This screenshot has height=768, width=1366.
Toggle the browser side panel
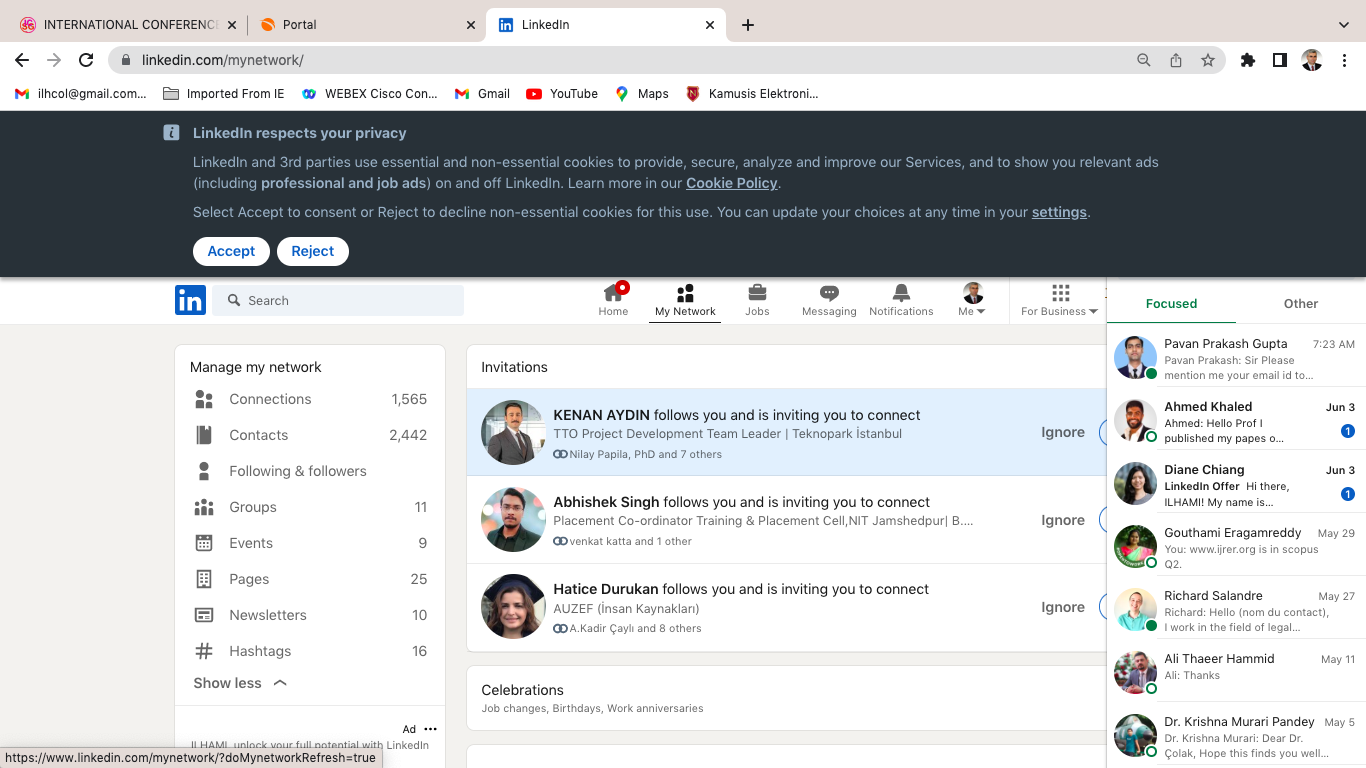point(1279,60)
